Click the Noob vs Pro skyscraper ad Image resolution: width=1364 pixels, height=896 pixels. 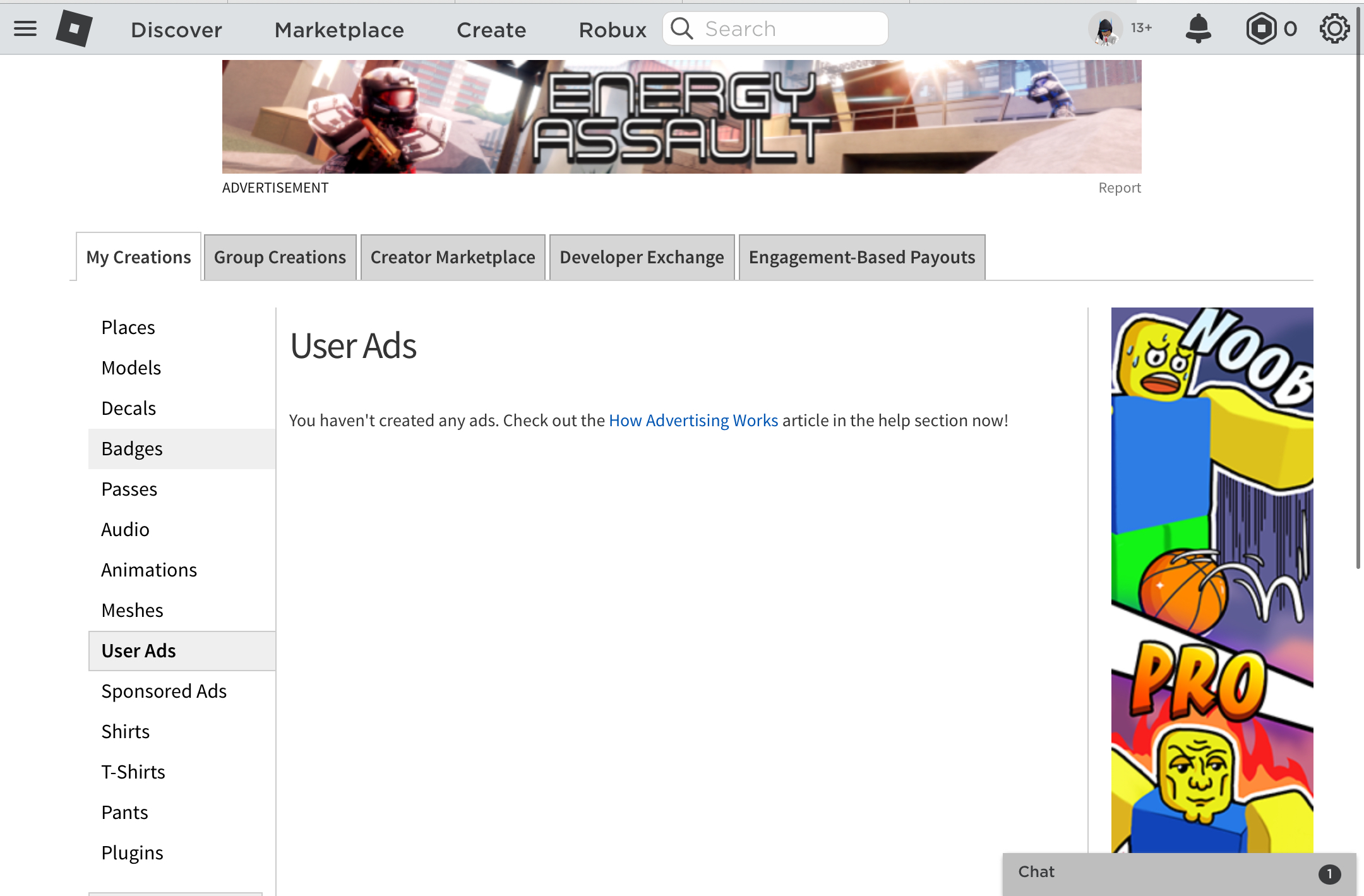tap(1212, 580)
